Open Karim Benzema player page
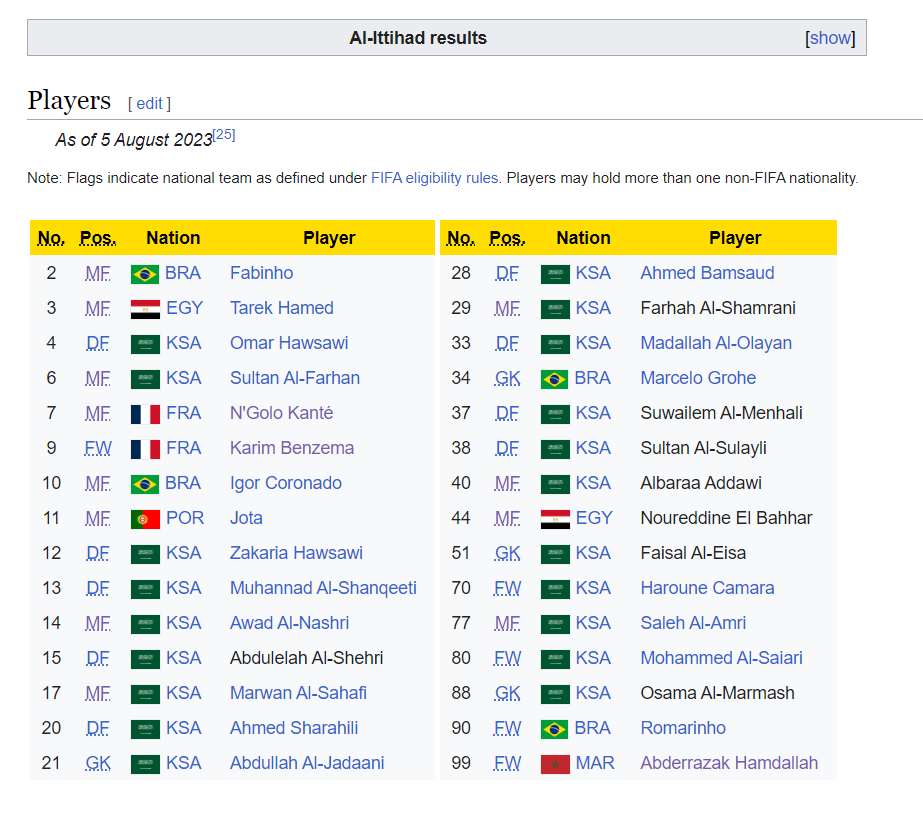Screen dimensions: 923x813 [292, 448]
